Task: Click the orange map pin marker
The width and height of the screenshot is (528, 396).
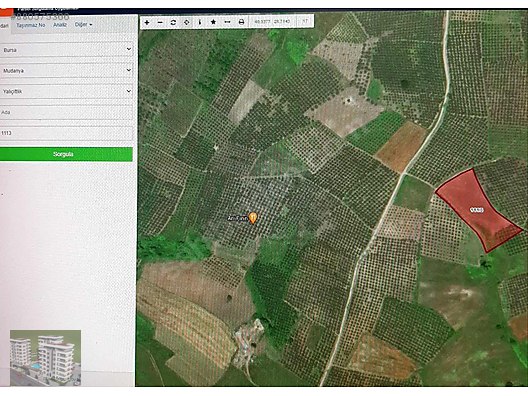Action: pyautogui.click(x=253, y=218)
